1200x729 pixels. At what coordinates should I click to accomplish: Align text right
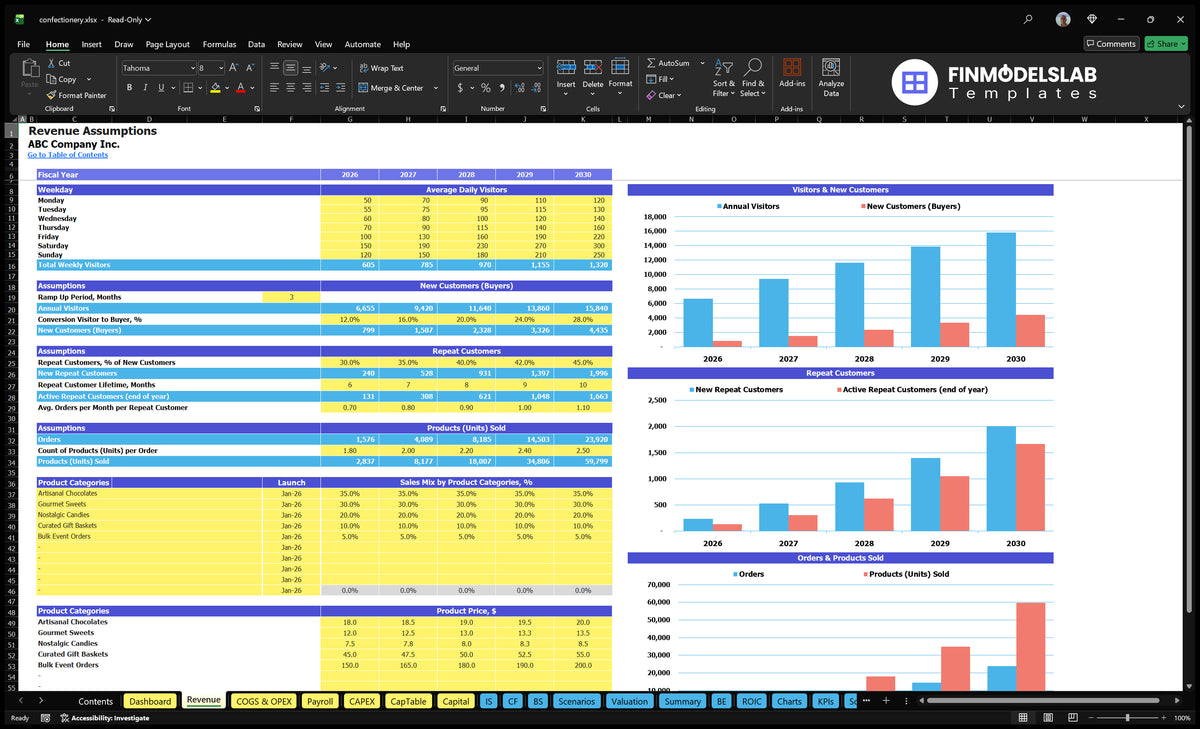click(x=306, y=88)
